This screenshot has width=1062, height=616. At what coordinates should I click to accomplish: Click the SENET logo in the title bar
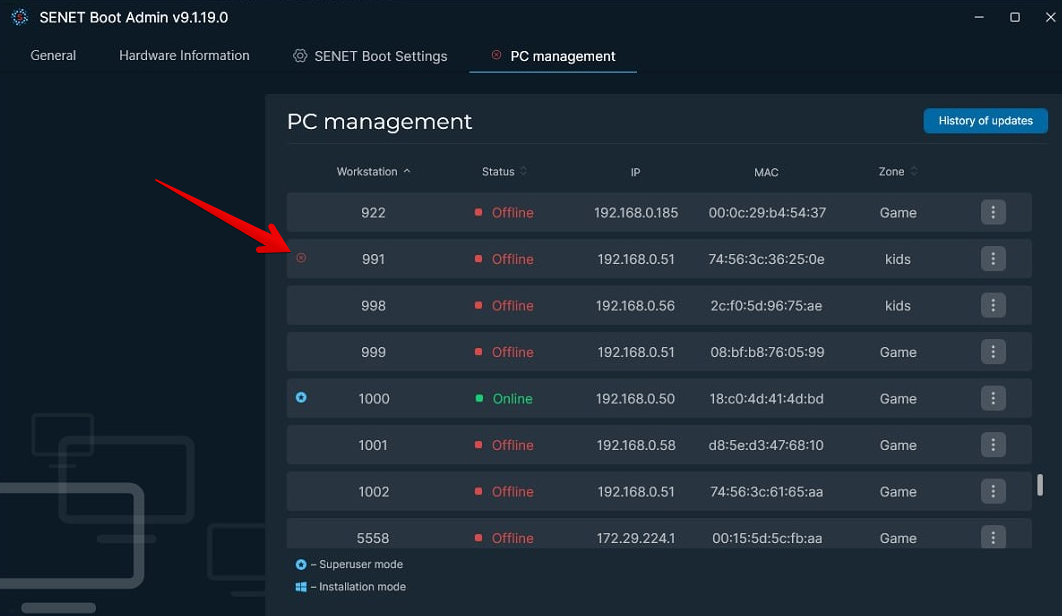coord(20,17)
